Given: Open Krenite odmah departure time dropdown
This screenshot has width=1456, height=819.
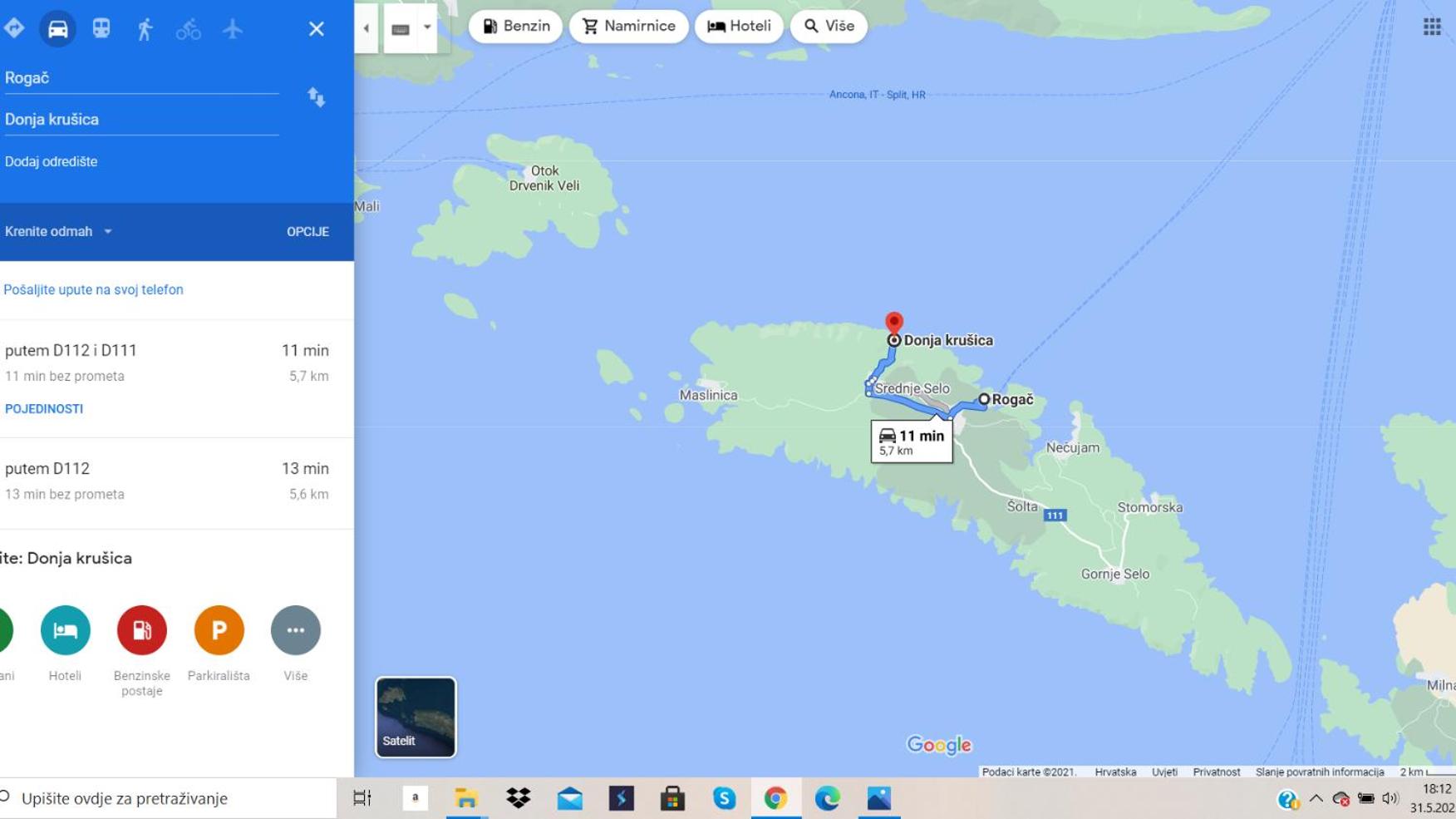Looking at the screenshot, I should point(58,231).
